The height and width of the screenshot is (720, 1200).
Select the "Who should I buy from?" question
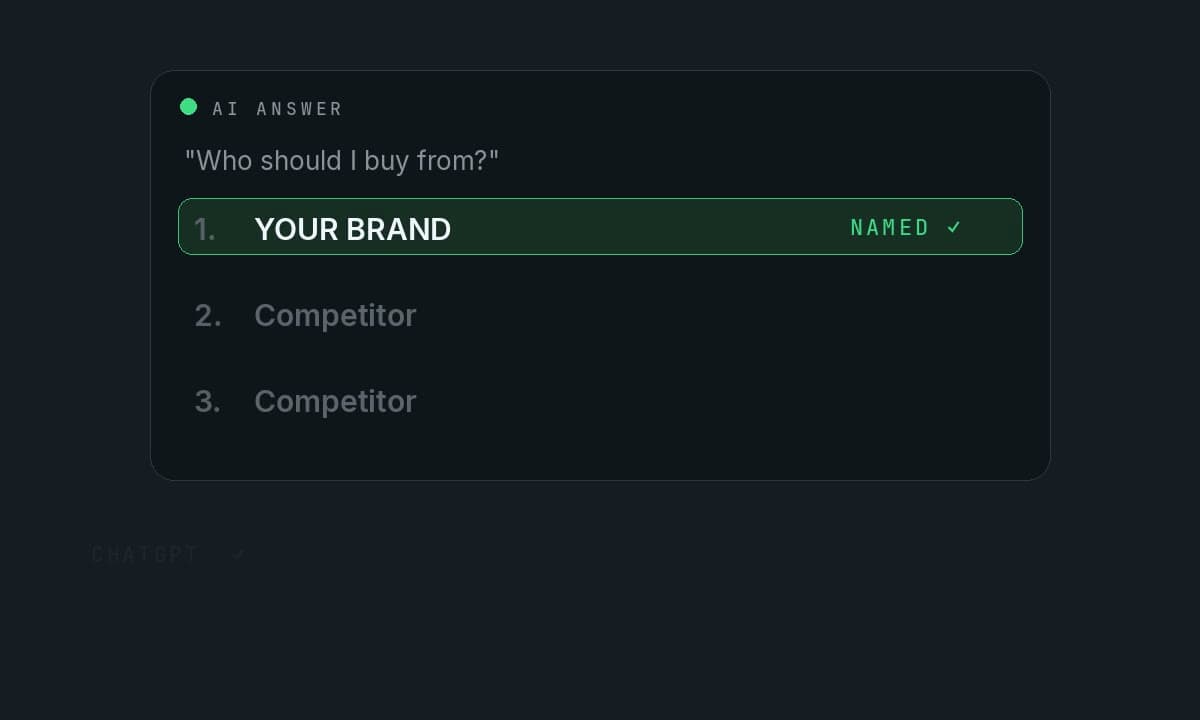click(342, 160)
